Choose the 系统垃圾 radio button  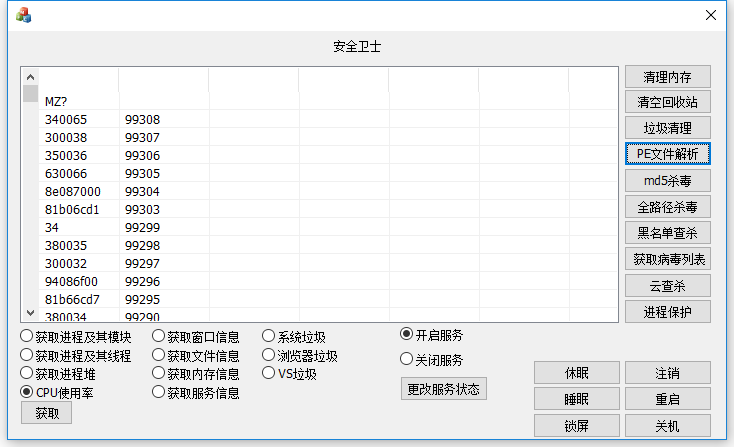coord(269,337)
